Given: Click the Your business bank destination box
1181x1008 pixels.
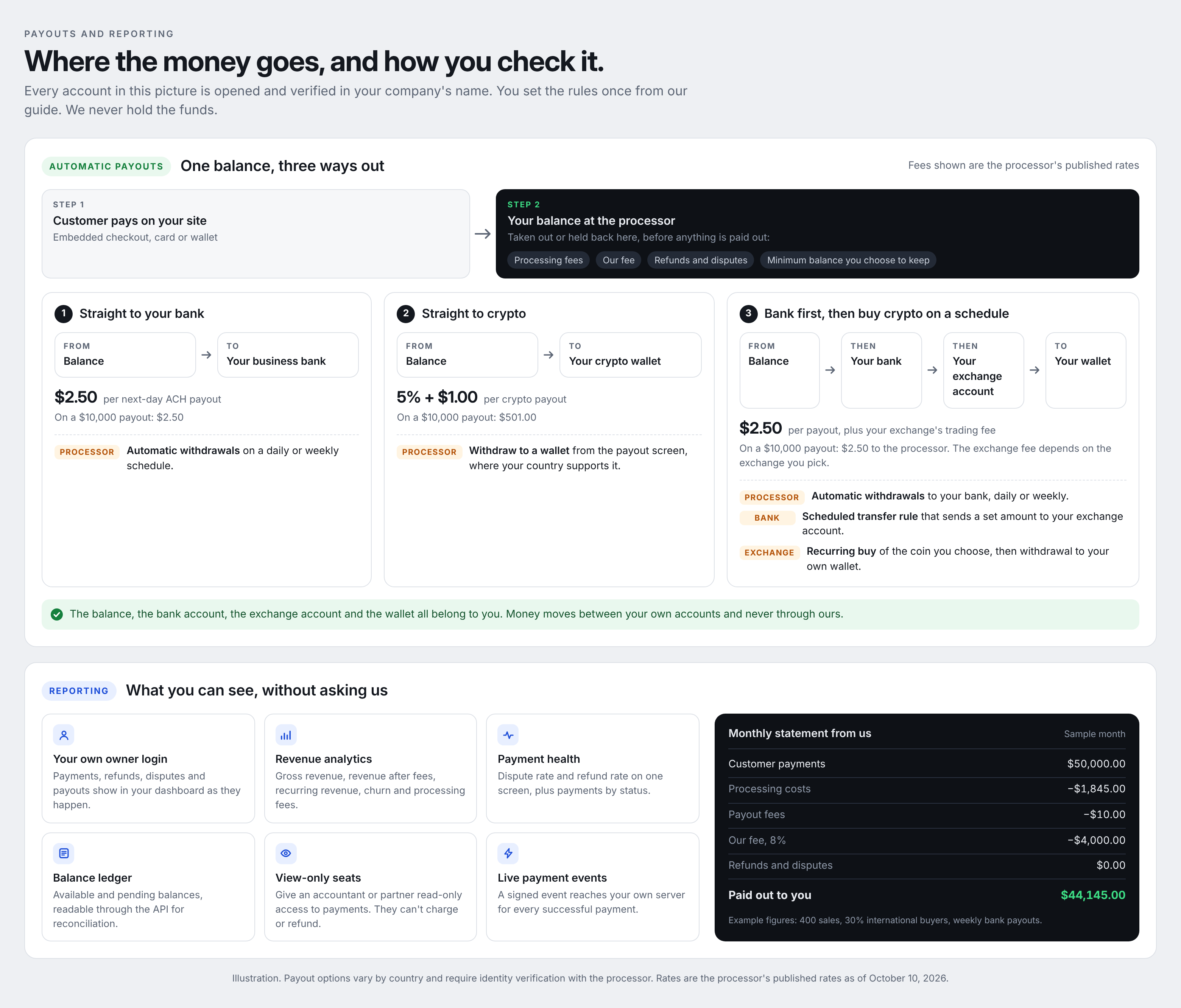Looking at the screenshot, I should (288, 355).
